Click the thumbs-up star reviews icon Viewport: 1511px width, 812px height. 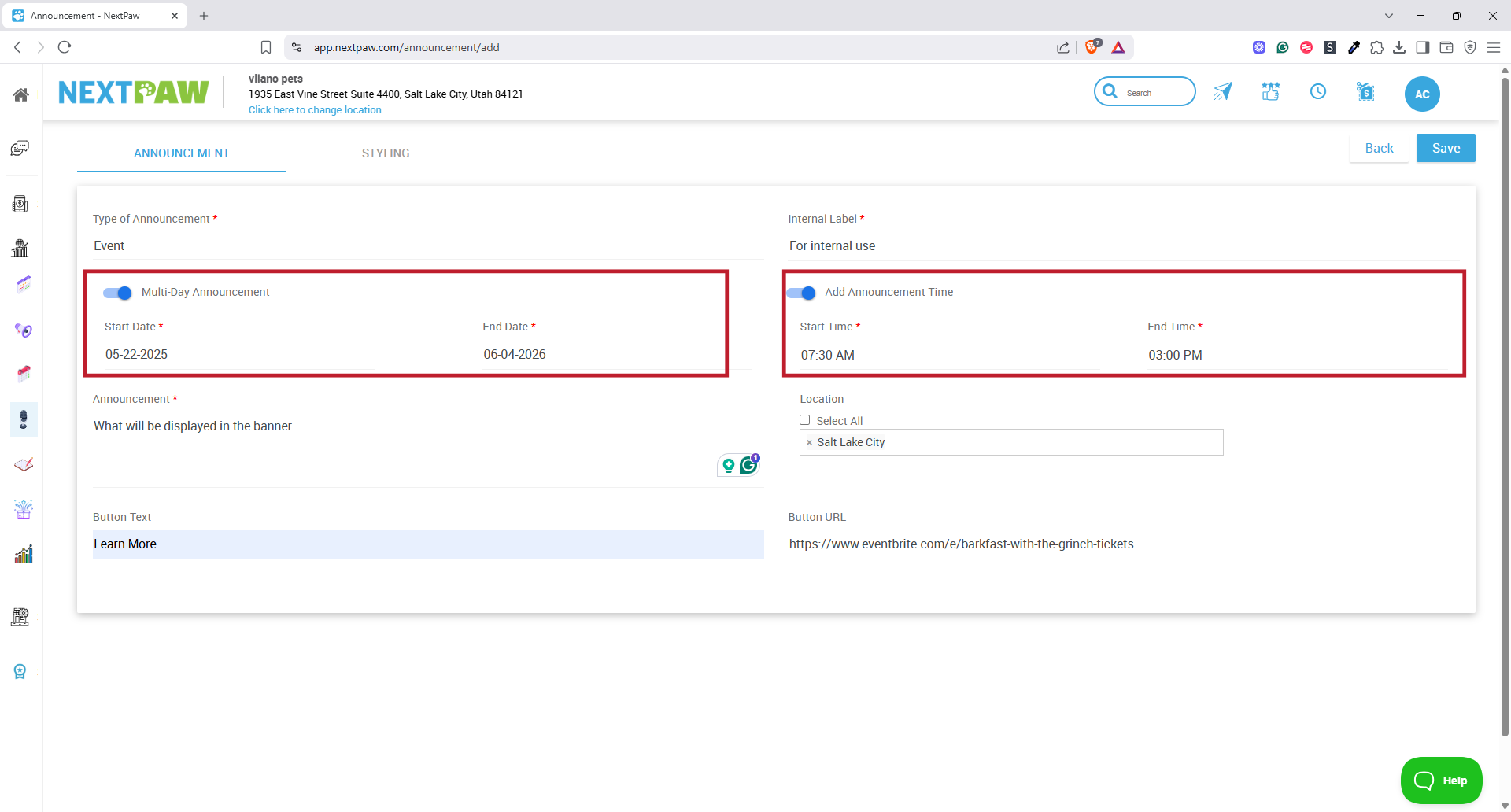point(1270,92)
